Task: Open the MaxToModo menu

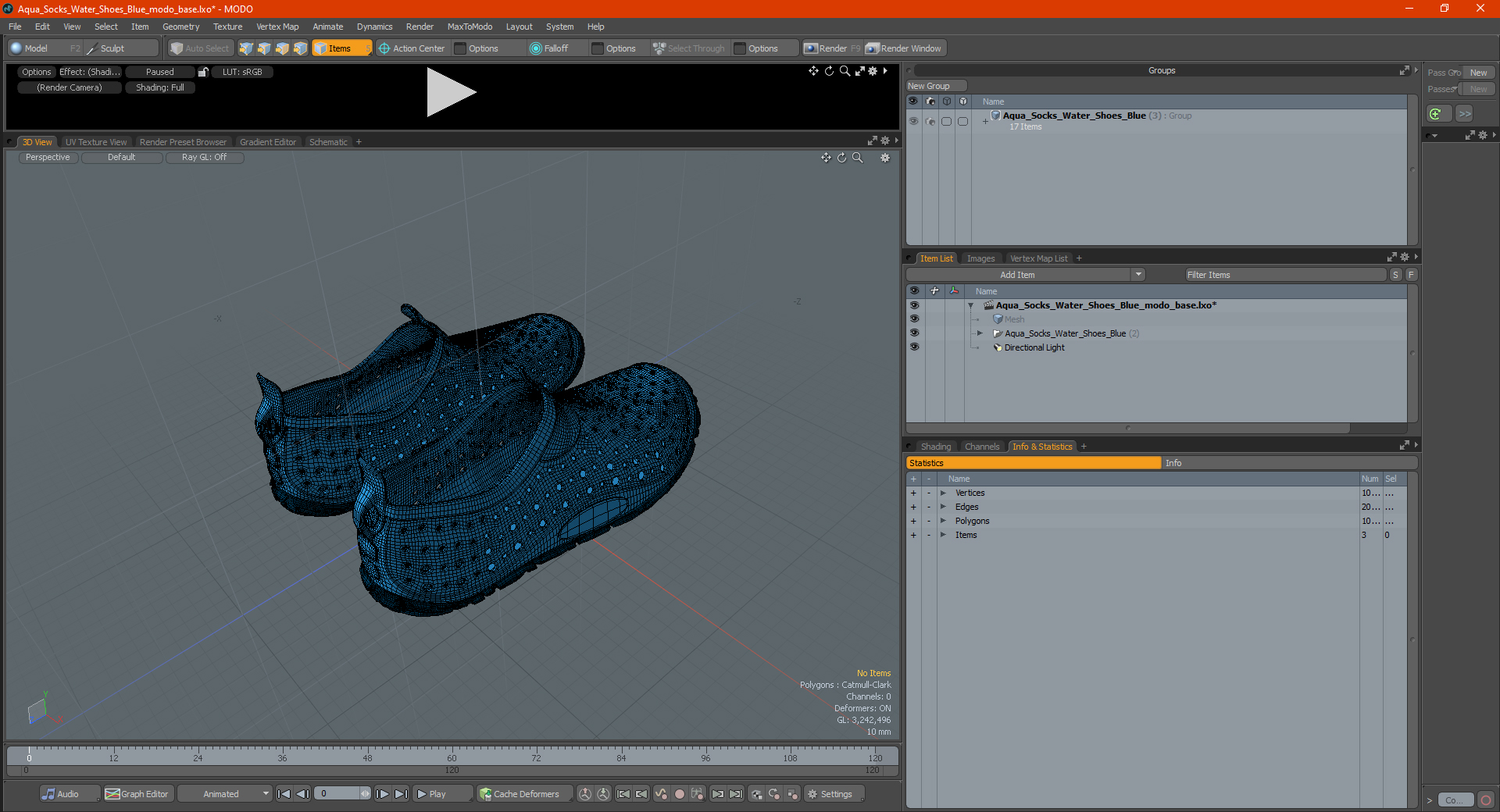Action: pos(470,27)
